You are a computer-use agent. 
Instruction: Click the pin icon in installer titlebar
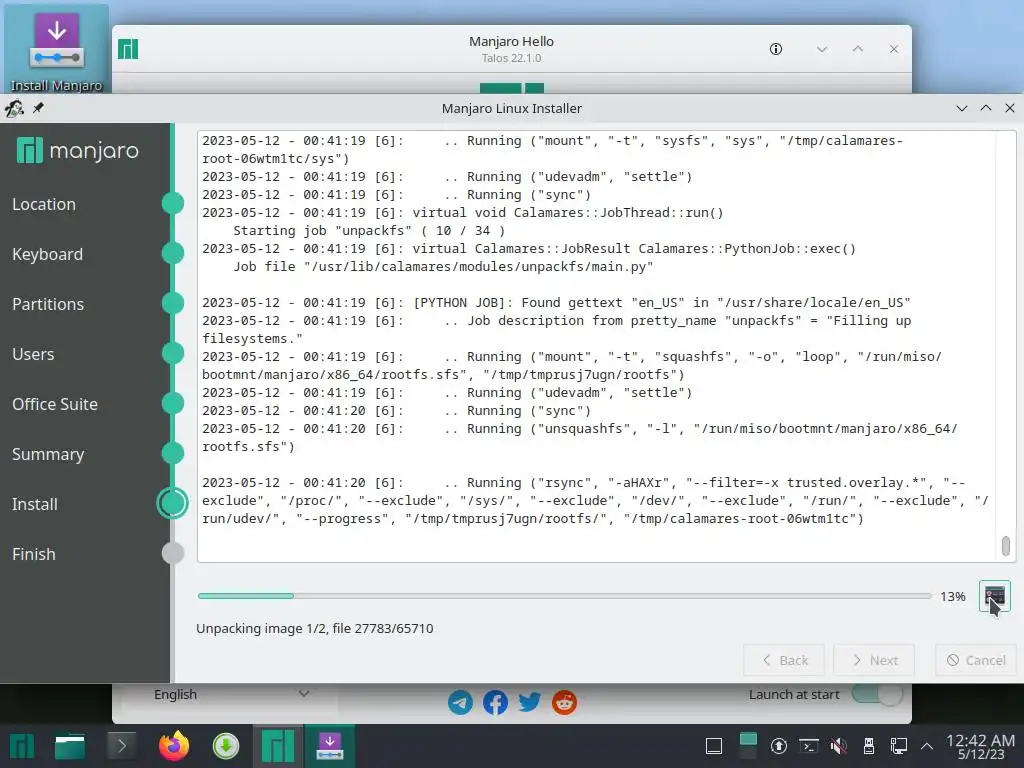tap(38, 108)
